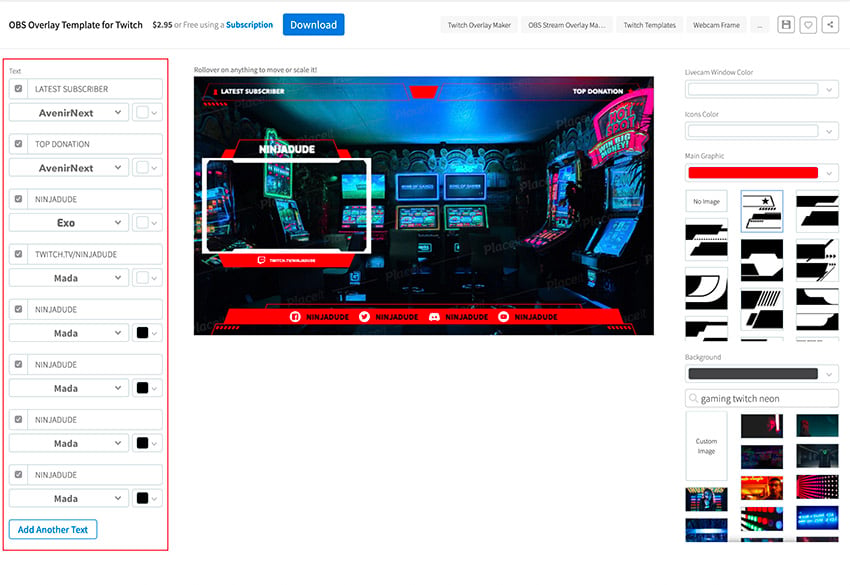The width and height of the screenshot is (850, 585).
Task: Toggle the NINJADUDE checkbox directly above Add Another Text
Action: click(18, 474)
